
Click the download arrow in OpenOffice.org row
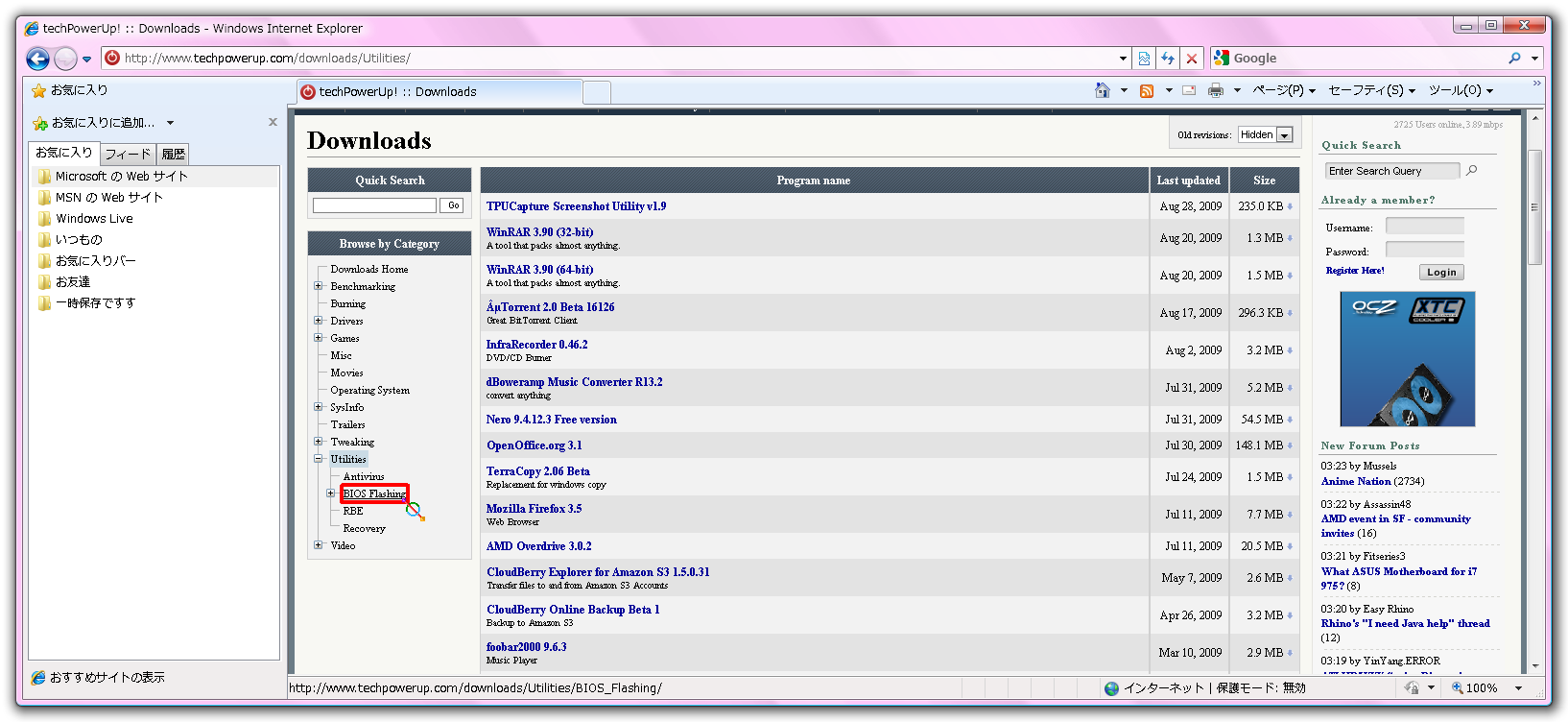(x=1290, y=445)
